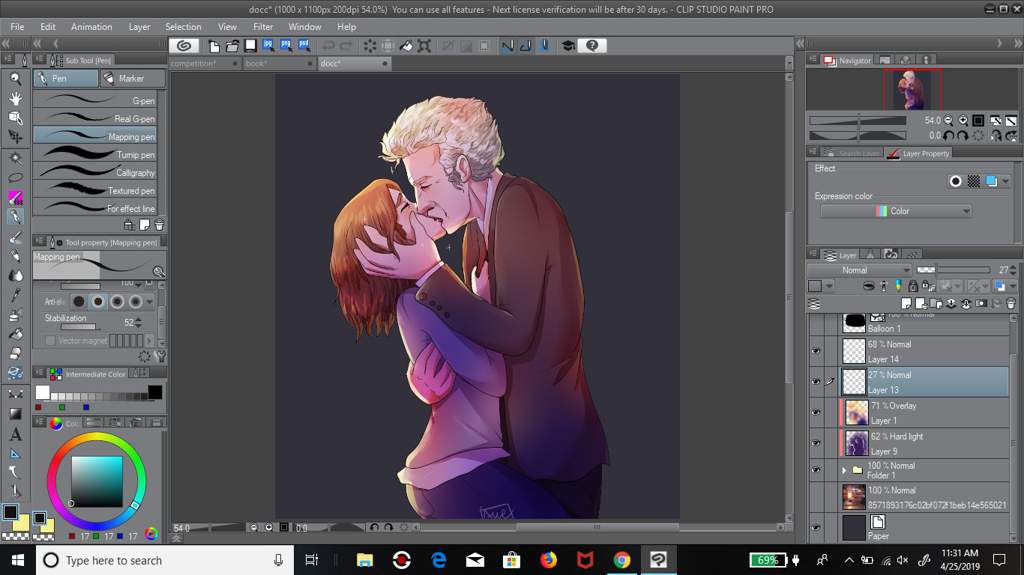Undo last action in command bar
This screenshot has width=1024, height=575.
coord(328,46)
